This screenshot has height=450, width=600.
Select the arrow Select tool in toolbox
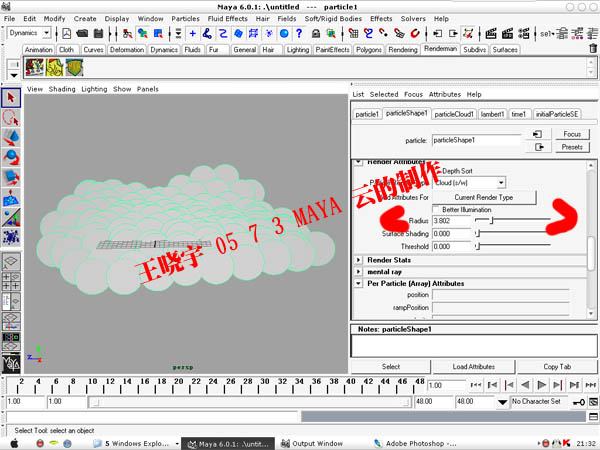click(x=11, y=98)
